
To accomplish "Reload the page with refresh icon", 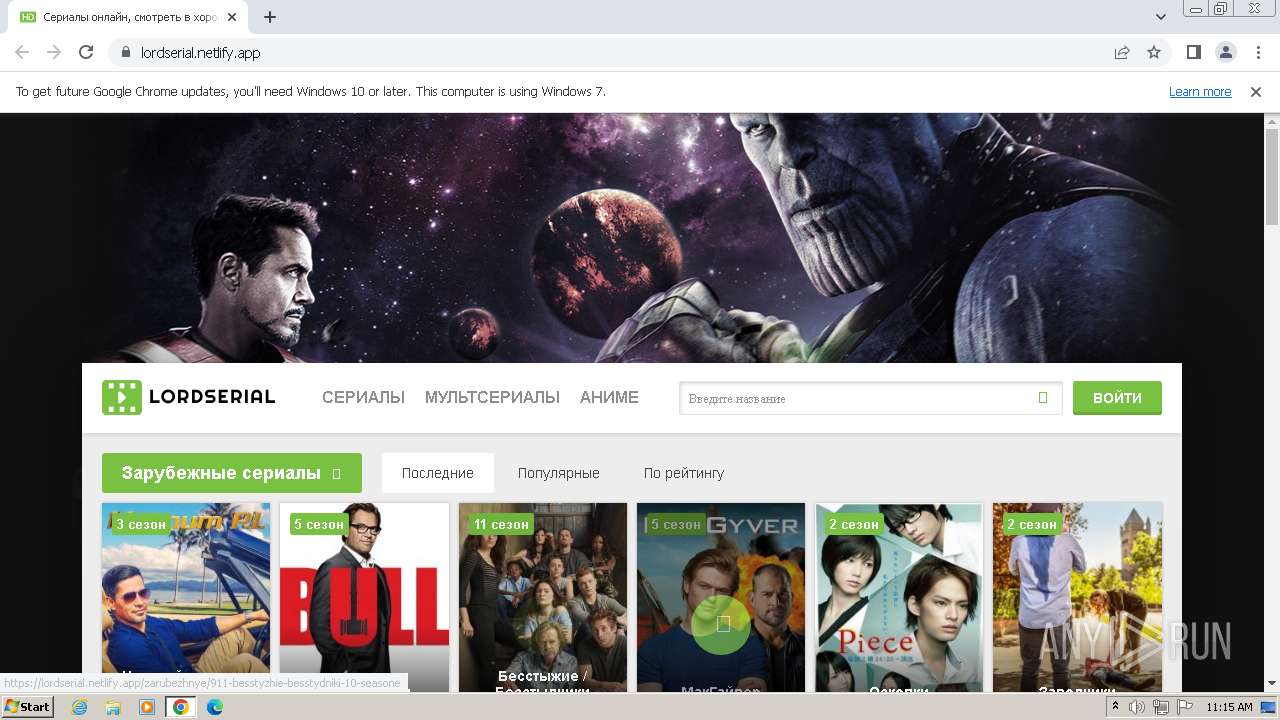I will (x=86, y=52).
